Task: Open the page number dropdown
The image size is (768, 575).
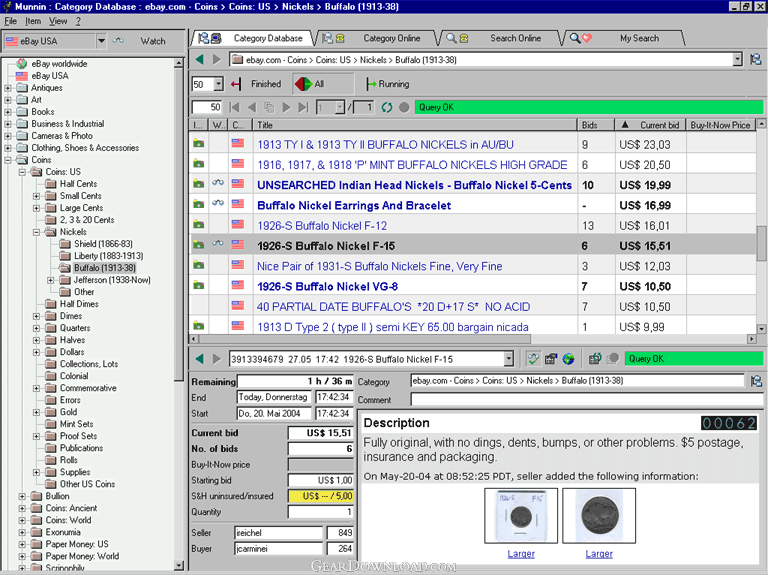Action: click(x=340, y=107)
